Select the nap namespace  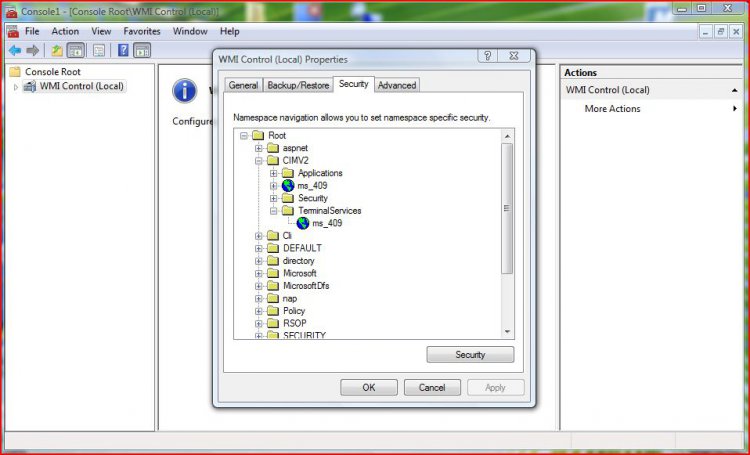290,298
